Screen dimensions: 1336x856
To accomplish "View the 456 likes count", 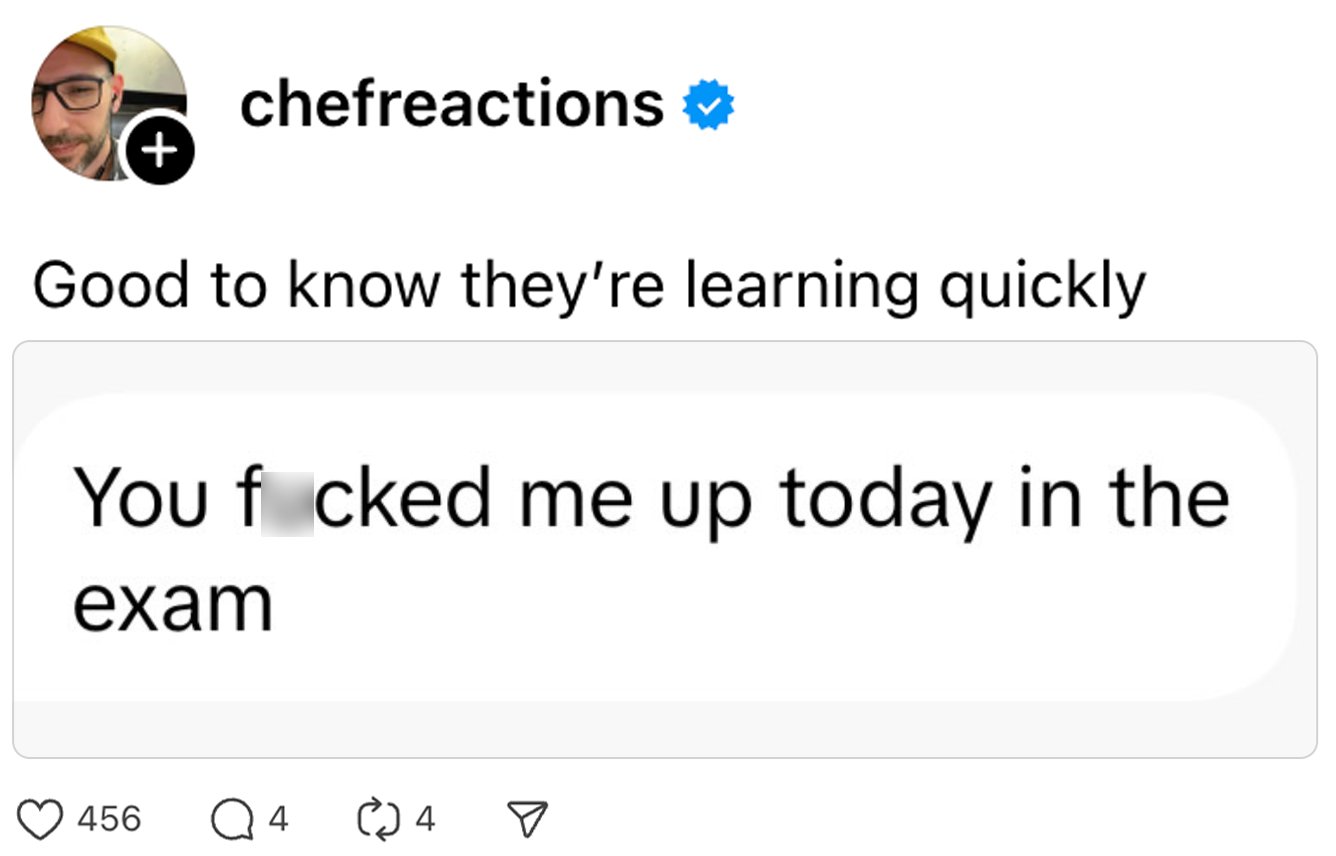I will [x=109, y=820].
